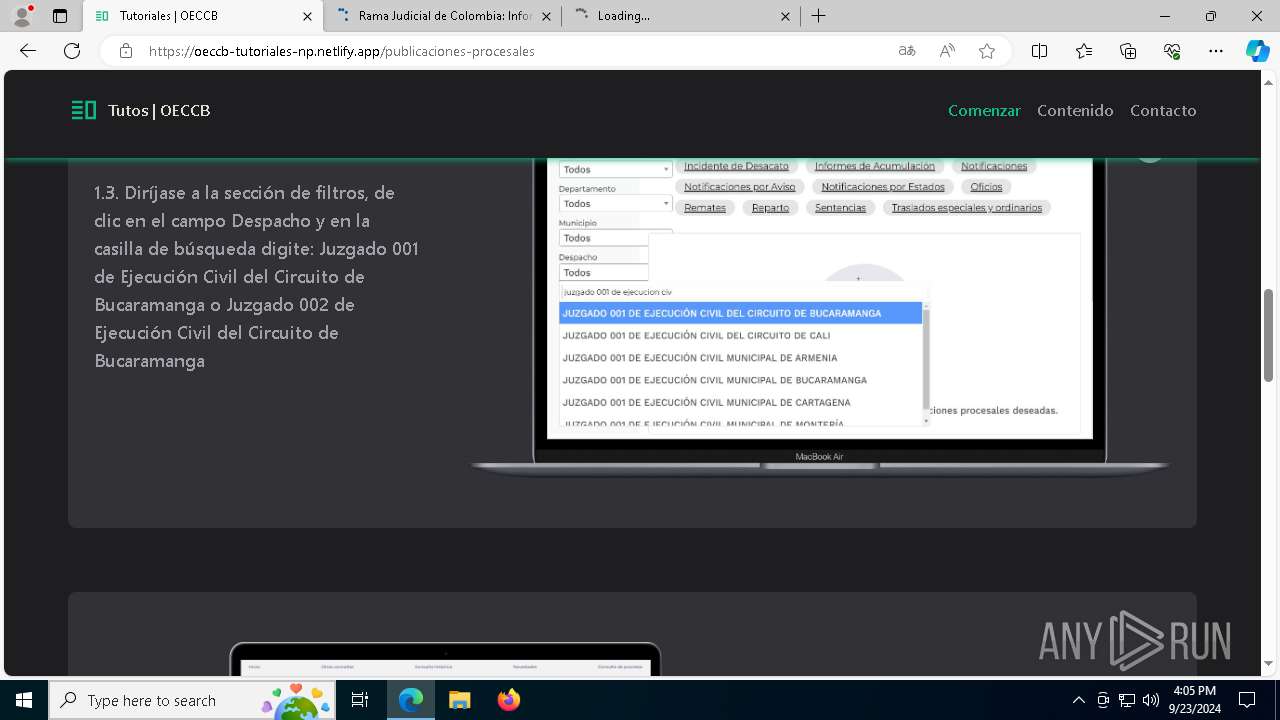Open Microsoft Edge from the taskbar
Viewport: 1280px width, 720px height.
click(x=411, y=700)
